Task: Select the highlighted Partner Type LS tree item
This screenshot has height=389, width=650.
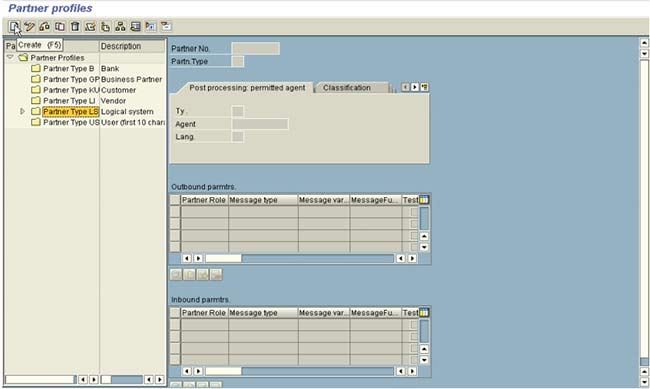Action: 71,112
